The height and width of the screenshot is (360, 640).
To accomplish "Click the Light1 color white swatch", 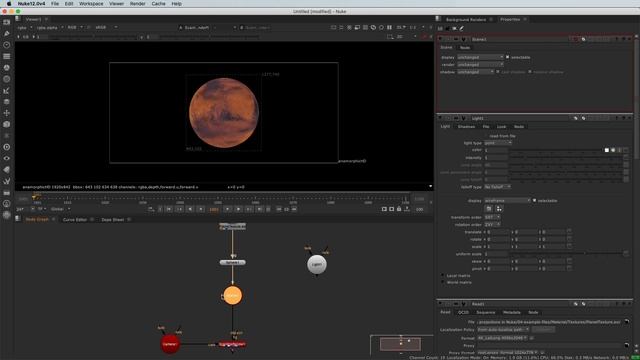I will 607,150.
